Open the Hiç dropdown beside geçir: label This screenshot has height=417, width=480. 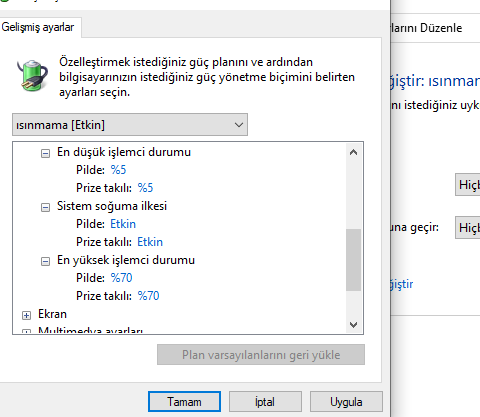(468, 228)
